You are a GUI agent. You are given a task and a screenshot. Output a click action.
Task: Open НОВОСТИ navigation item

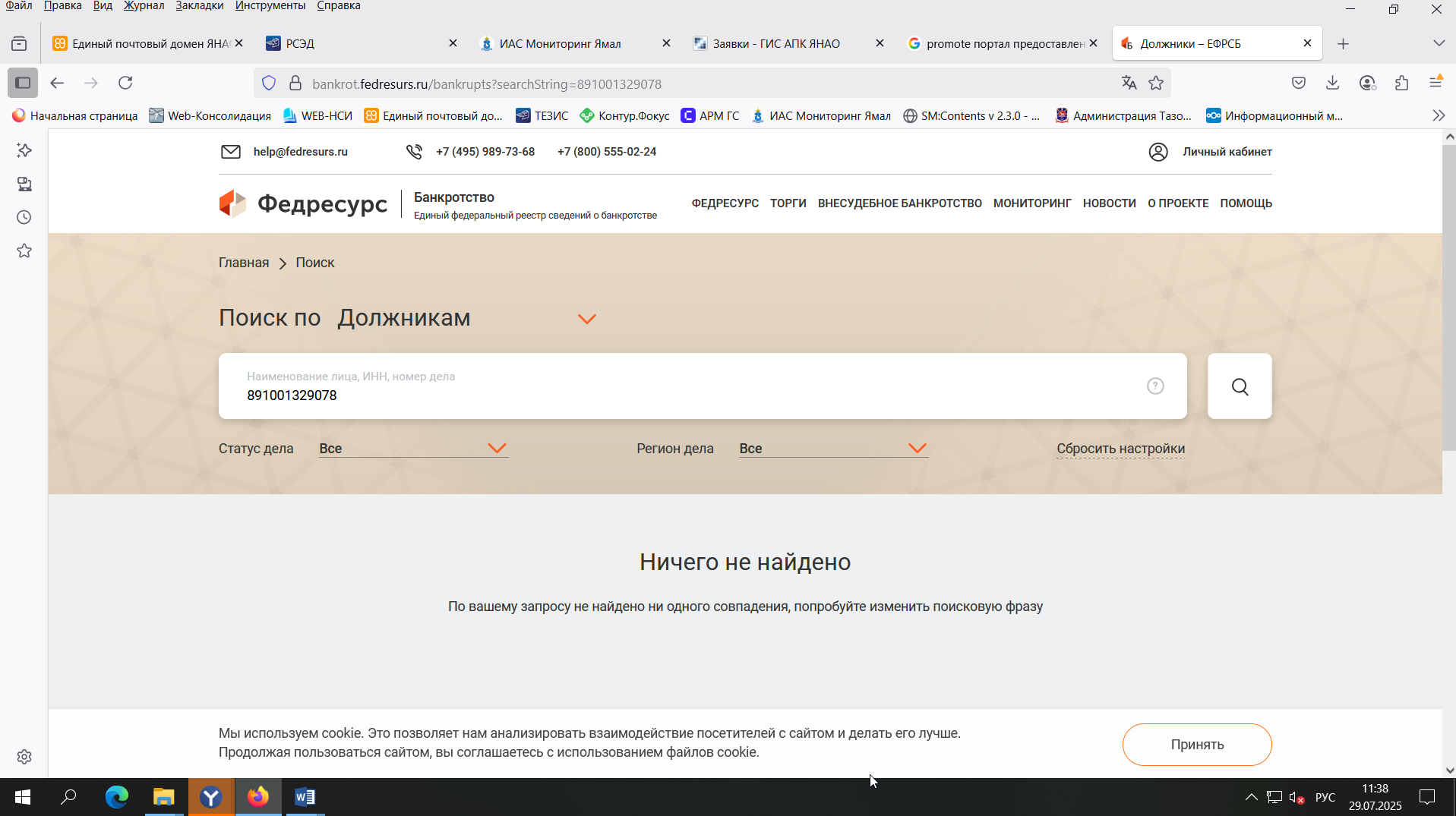[x=1109, y=203]
